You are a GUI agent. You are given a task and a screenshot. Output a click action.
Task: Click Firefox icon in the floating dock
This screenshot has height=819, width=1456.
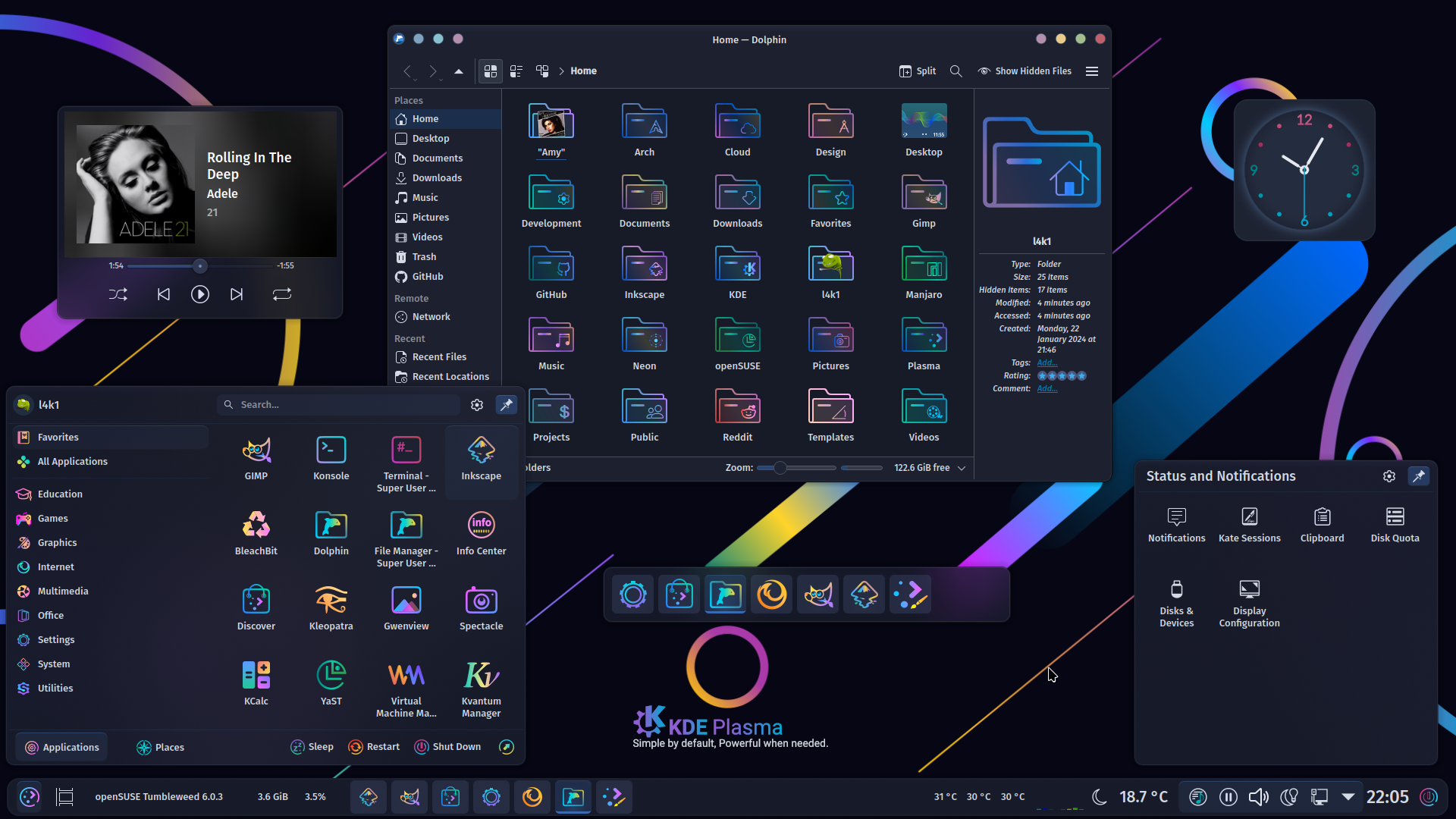click(x=771, y=595)
